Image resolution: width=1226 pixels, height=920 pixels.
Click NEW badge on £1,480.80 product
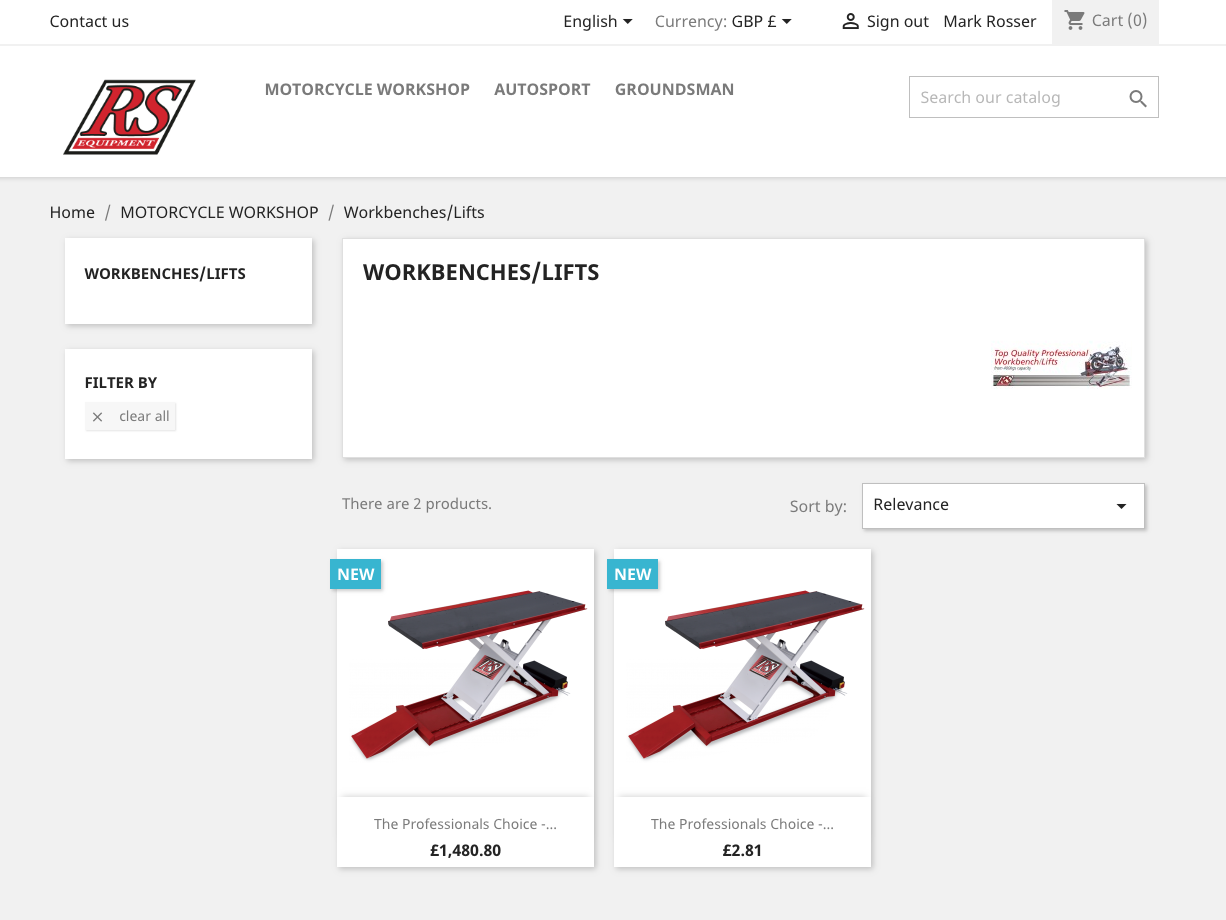point(355,574)
